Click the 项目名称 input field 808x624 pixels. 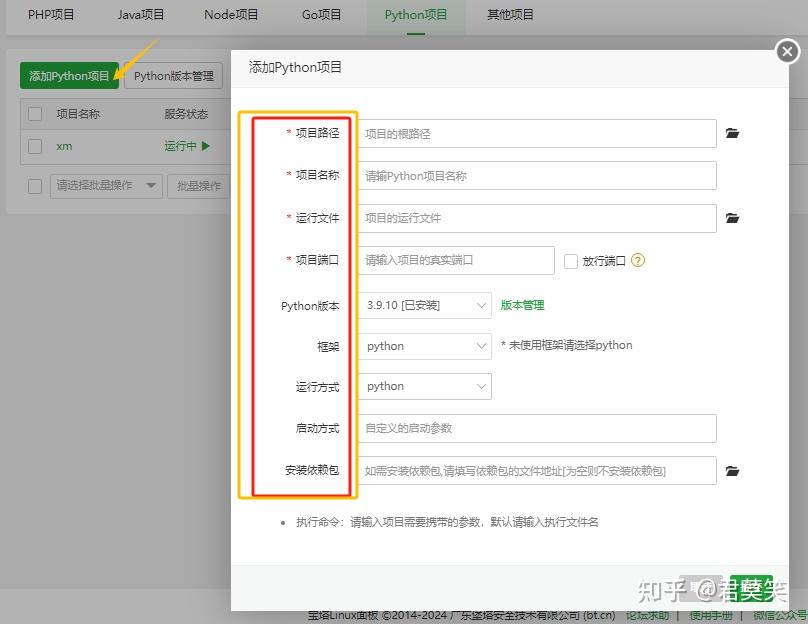(x=537, y=176)
